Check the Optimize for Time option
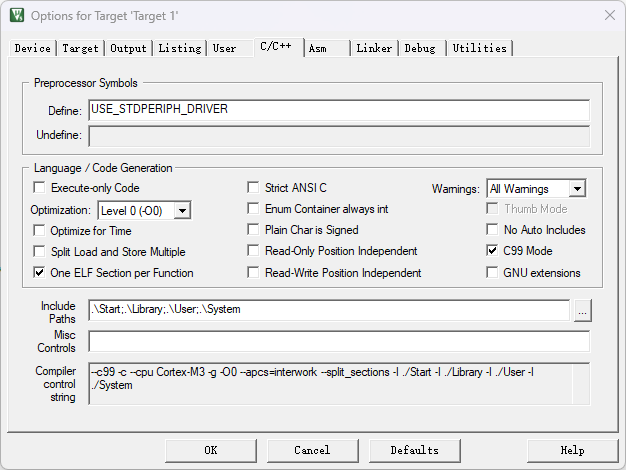This screenshot has height=470, width=626. click(40, 230)
